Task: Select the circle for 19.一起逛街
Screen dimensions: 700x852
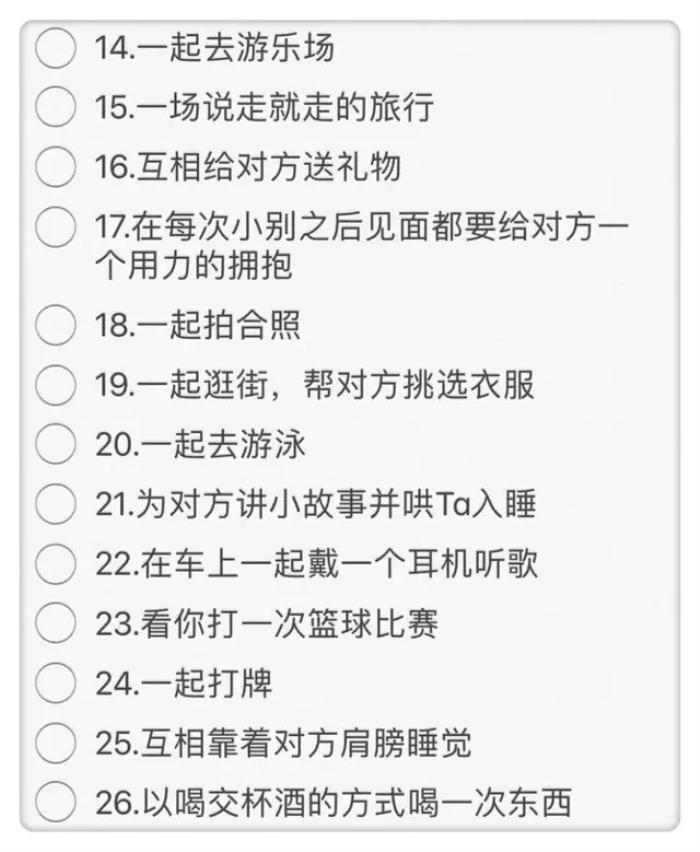Action: (55, 385)
